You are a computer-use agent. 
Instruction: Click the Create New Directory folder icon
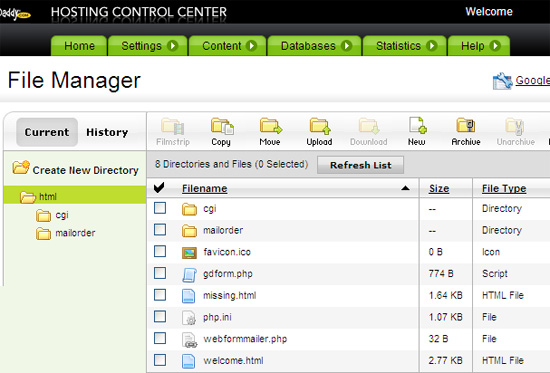[21, 168]
